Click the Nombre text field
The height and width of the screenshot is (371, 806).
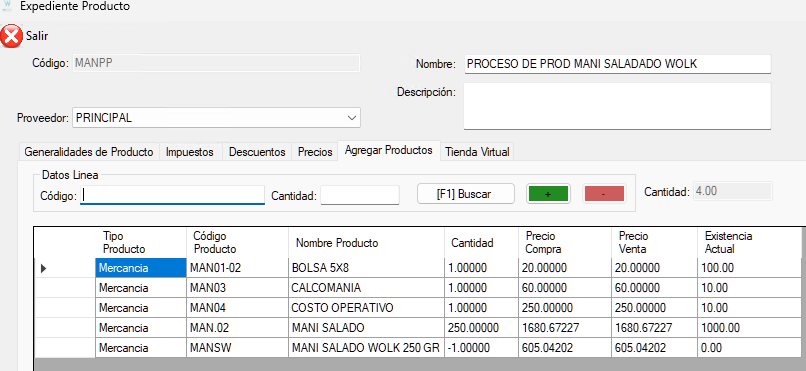(x=618, y=64)
